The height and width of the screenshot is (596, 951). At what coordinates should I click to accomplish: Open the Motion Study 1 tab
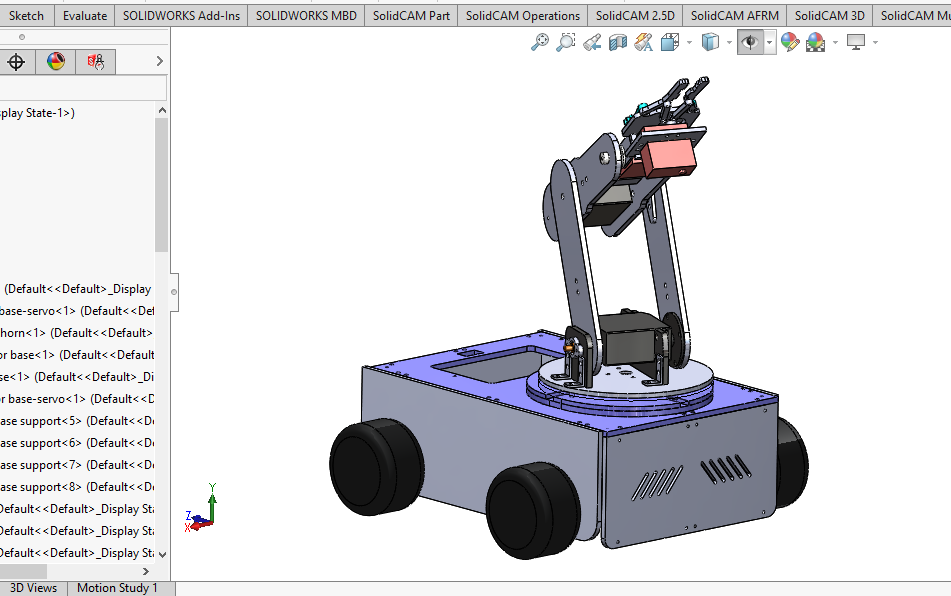coord(117,588)
